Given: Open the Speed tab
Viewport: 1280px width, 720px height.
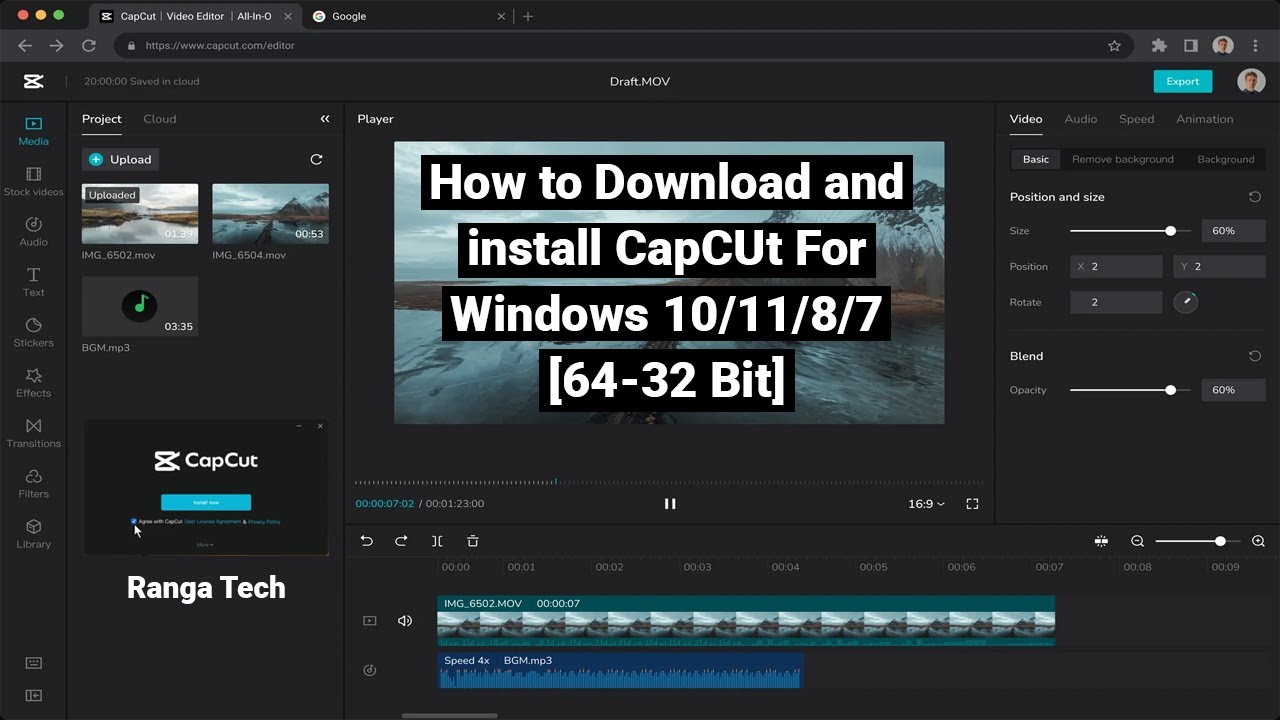Looking at the screenshot, I should pyautogui.click(x=1136, y=119).
